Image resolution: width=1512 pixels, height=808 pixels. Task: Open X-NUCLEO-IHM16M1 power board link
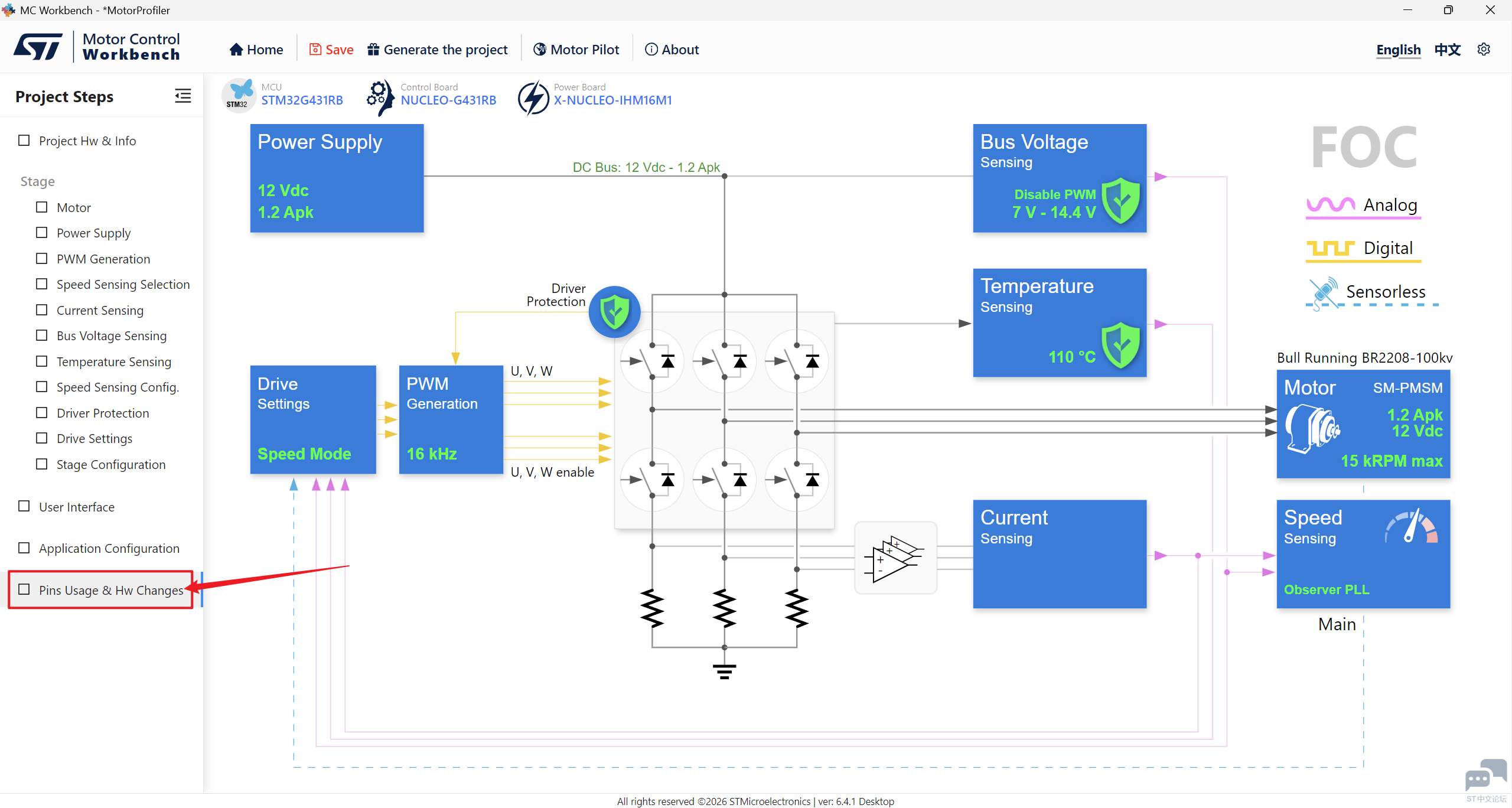coord(612,100)
